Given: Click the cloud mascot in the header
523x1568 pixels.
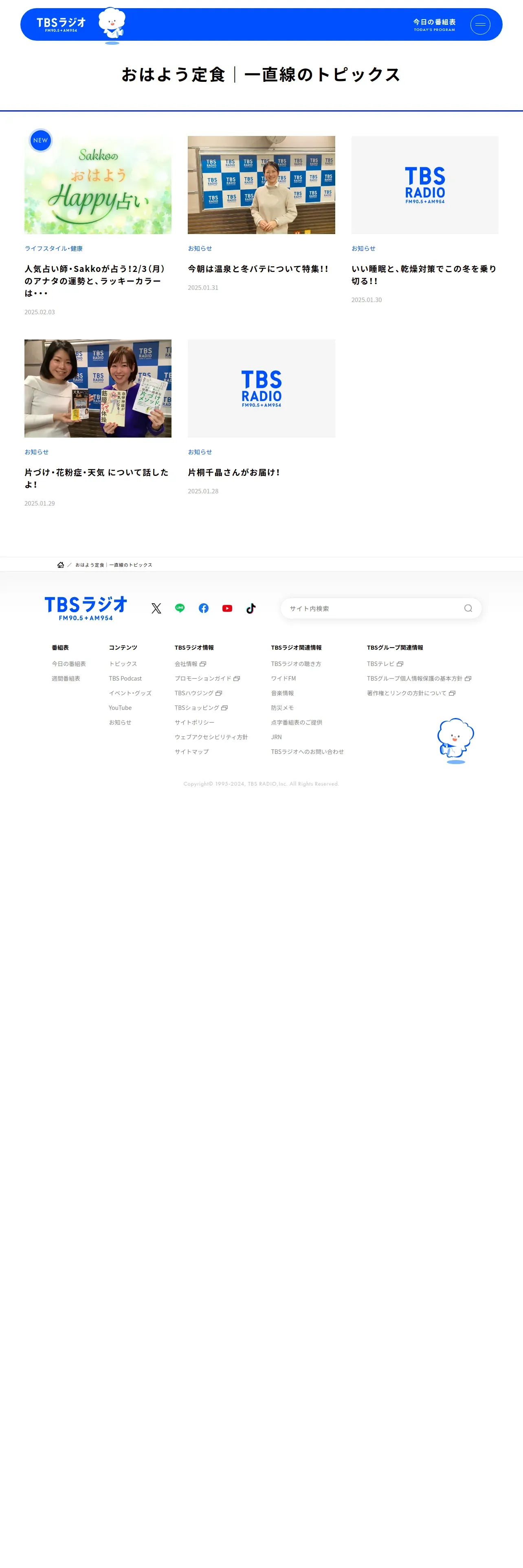Looking at the screenshot, I should pos(112,26).
